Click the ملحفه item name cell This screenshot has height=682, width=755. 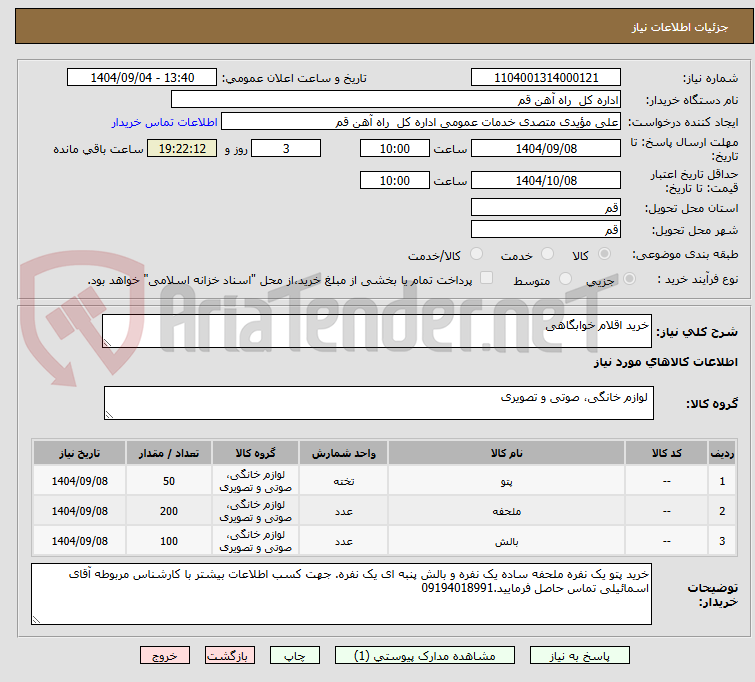coord(507,511)
